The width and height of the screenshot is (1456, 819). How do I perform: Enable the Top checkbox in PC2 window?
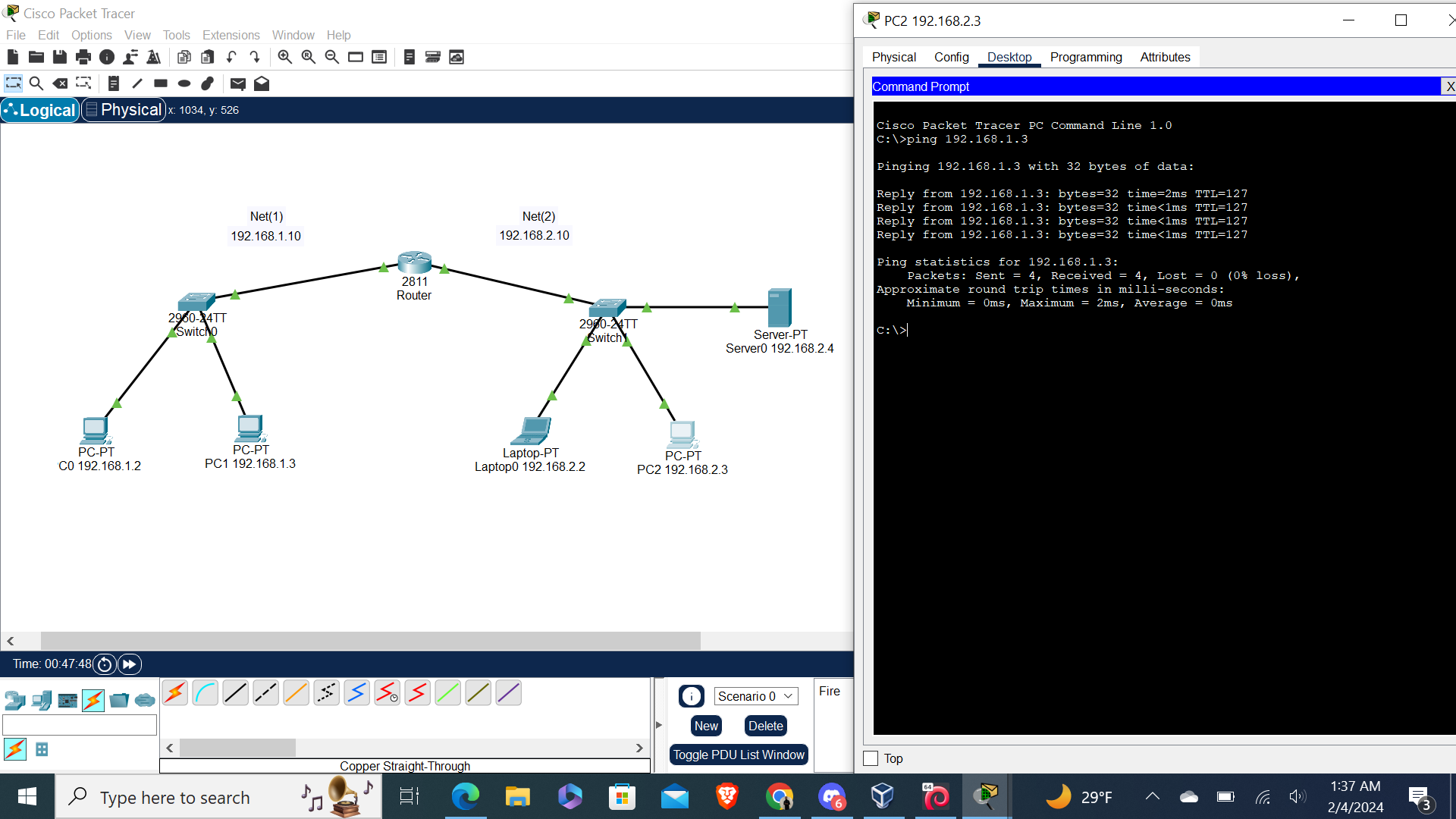click(871, 758)
